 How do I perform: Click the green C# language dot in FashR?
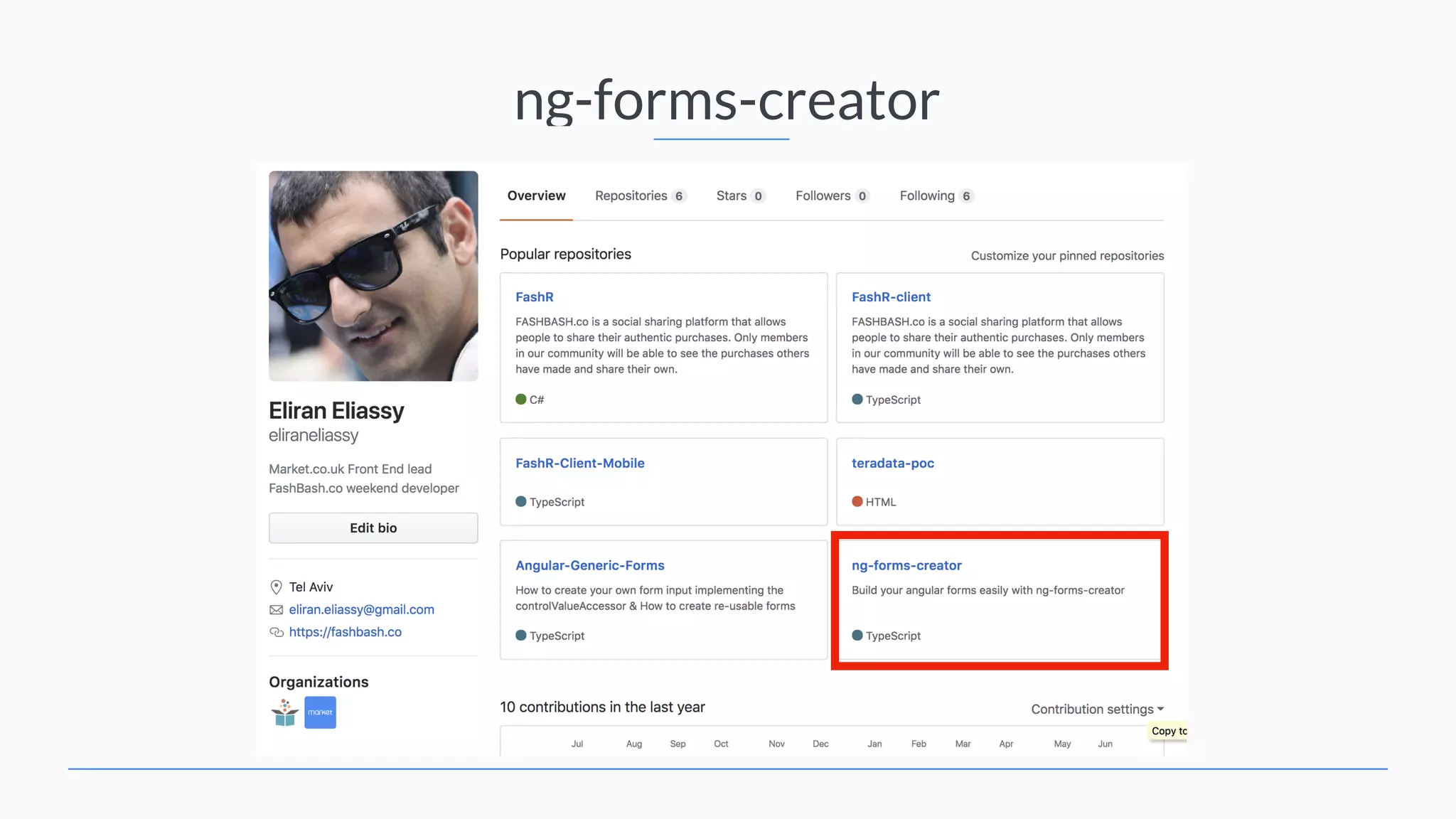[x=521, y=400]
